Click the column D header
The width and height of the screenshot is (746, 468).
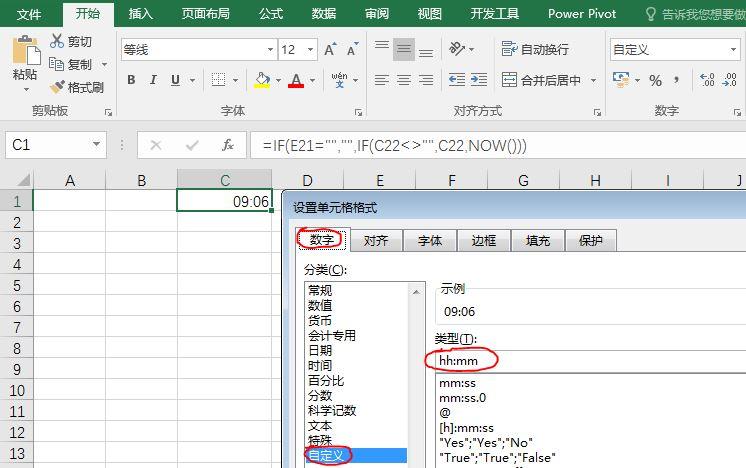(307, 180)
